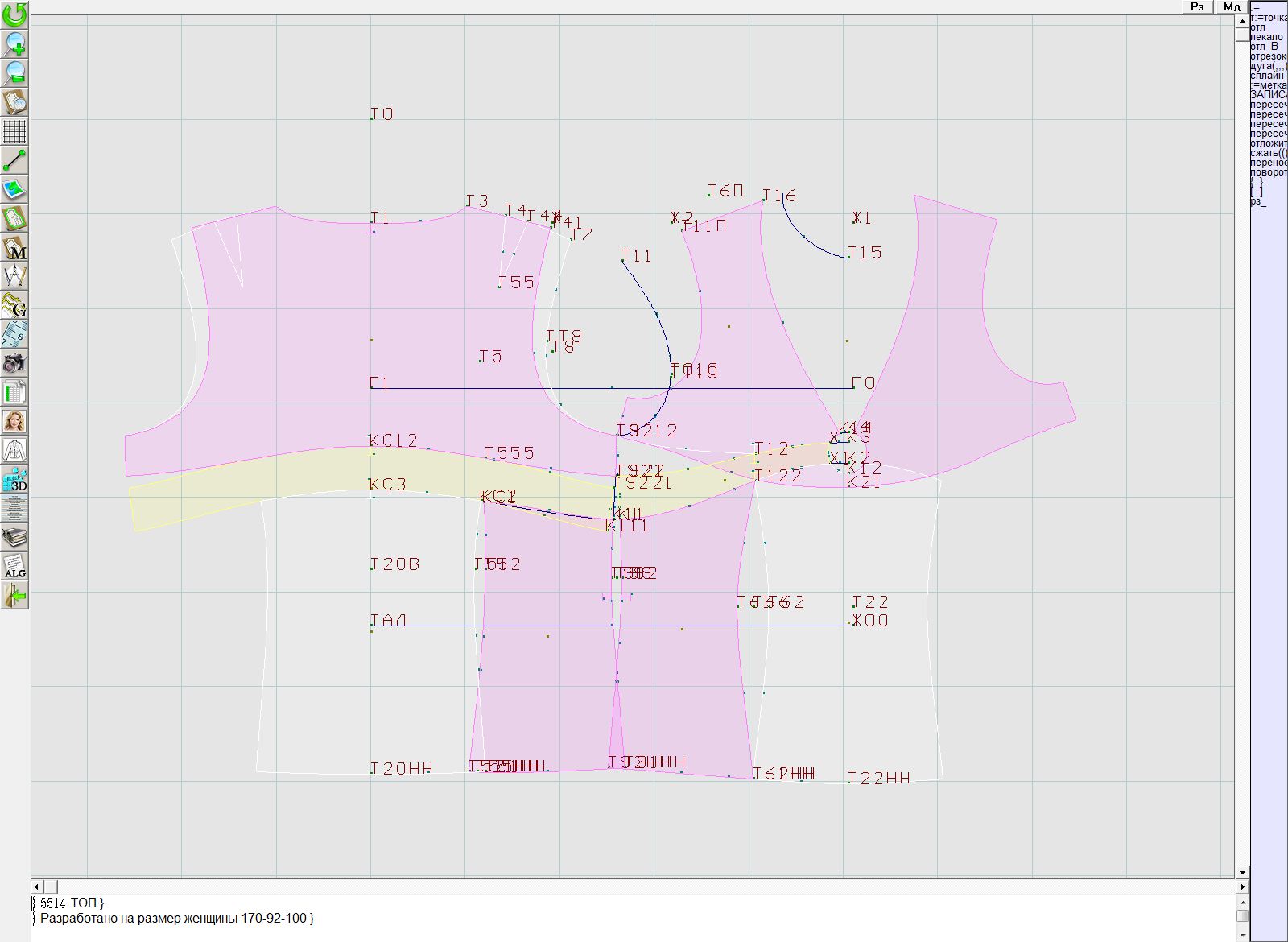Zoom in with the magnifier plus icon
Image resolution: width=1288 pixels, height=942 pixels.
pyautogui.click(x=14, y=43)
